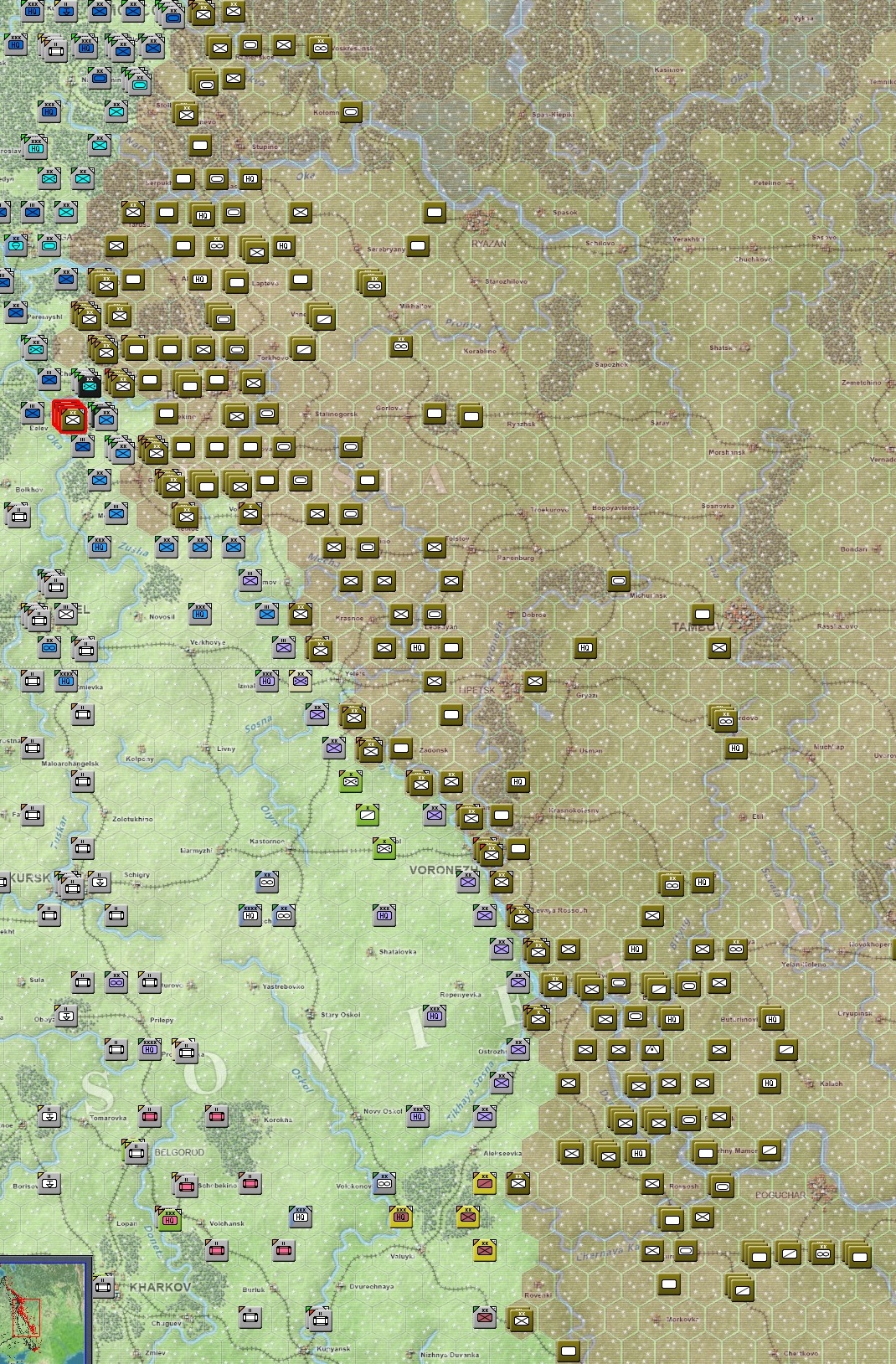Select the red-highlighted unit stack near Belev
The image size is (896, 1364).
pyautogui.click(x=71, y=418)
